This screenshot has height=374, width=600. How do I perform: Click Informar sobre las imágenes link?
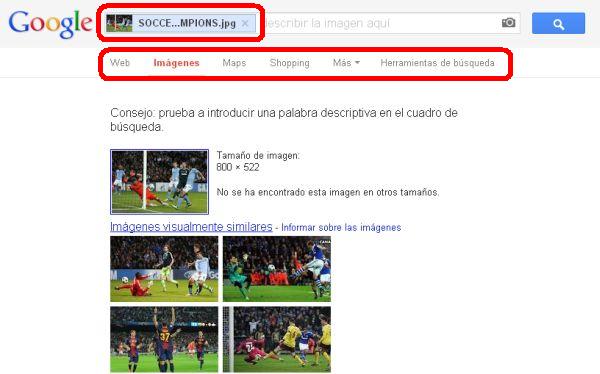point(341,227)
